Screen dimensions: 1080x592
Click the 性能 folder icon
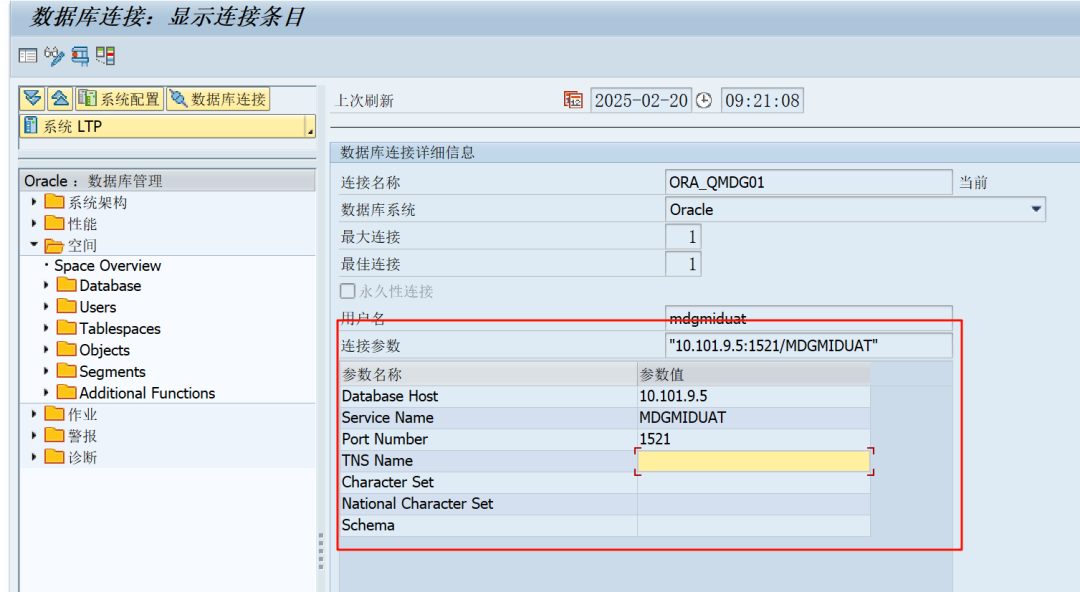(x=54, y=223)
